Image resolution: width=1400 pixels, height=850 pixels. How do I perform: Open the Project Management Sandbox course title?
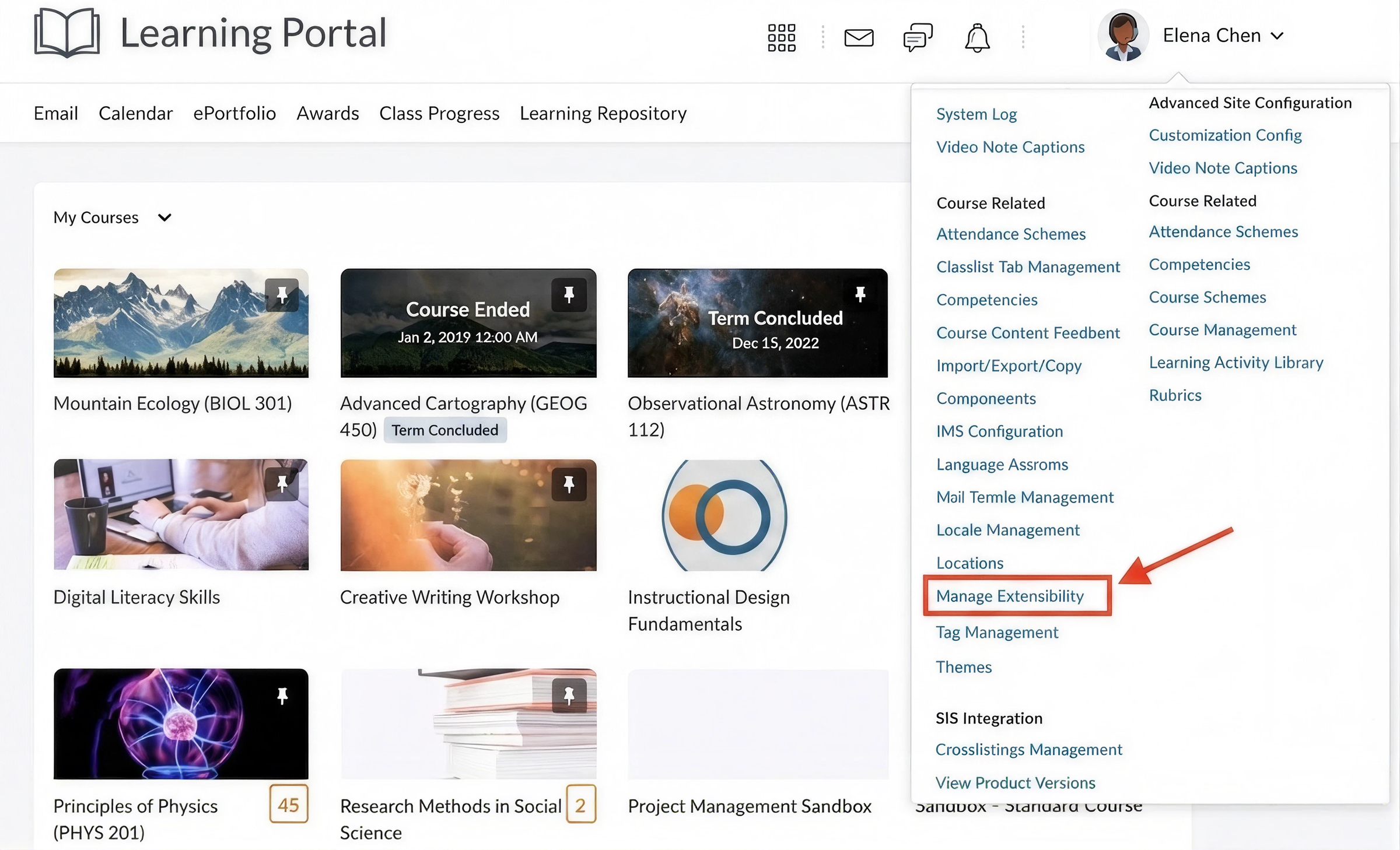[x=750, y=806]
